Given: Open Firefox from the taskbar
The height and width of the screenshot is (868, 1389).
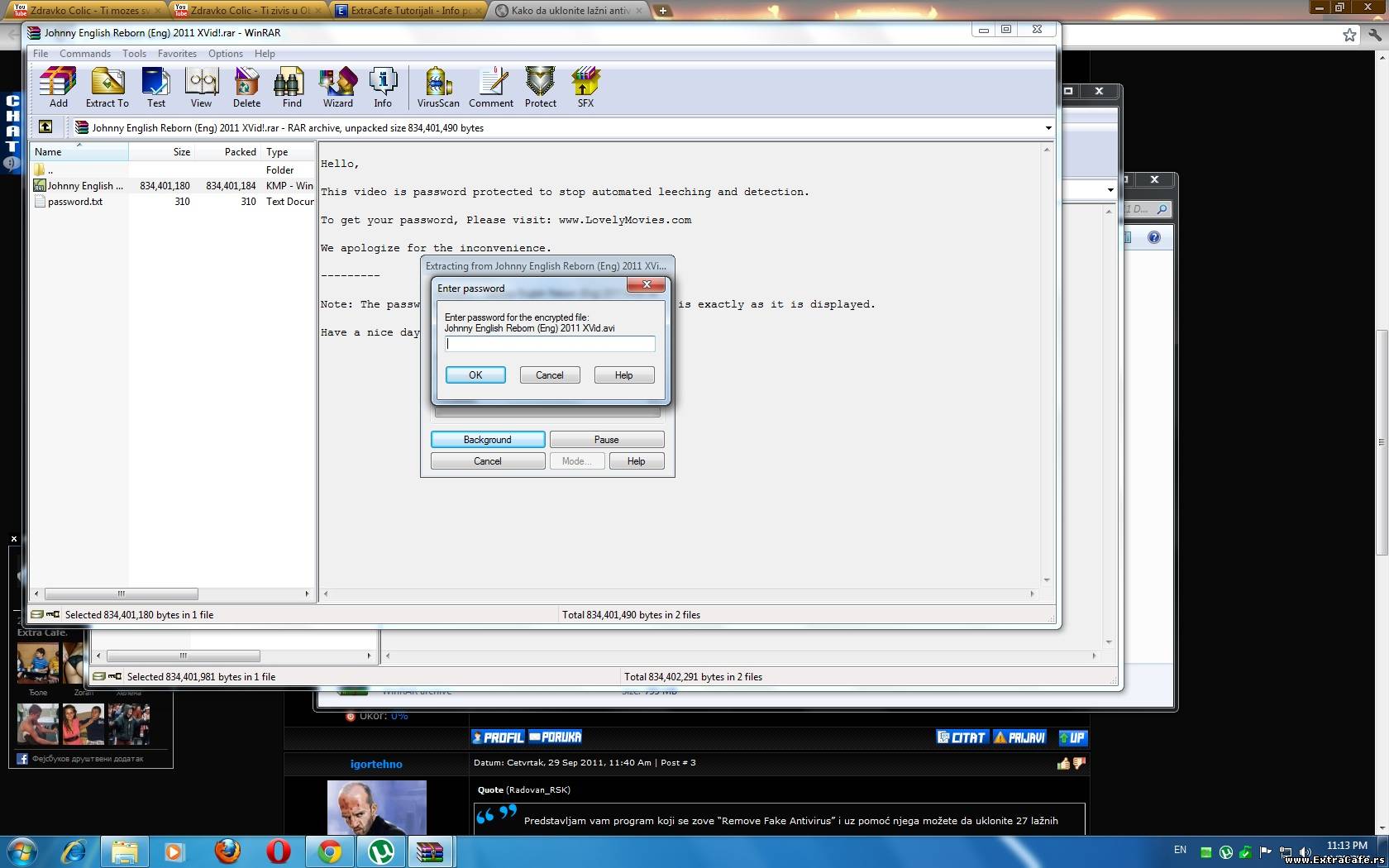Looking at the screenshot, I should pyautogui.click(x=227, y=851).
